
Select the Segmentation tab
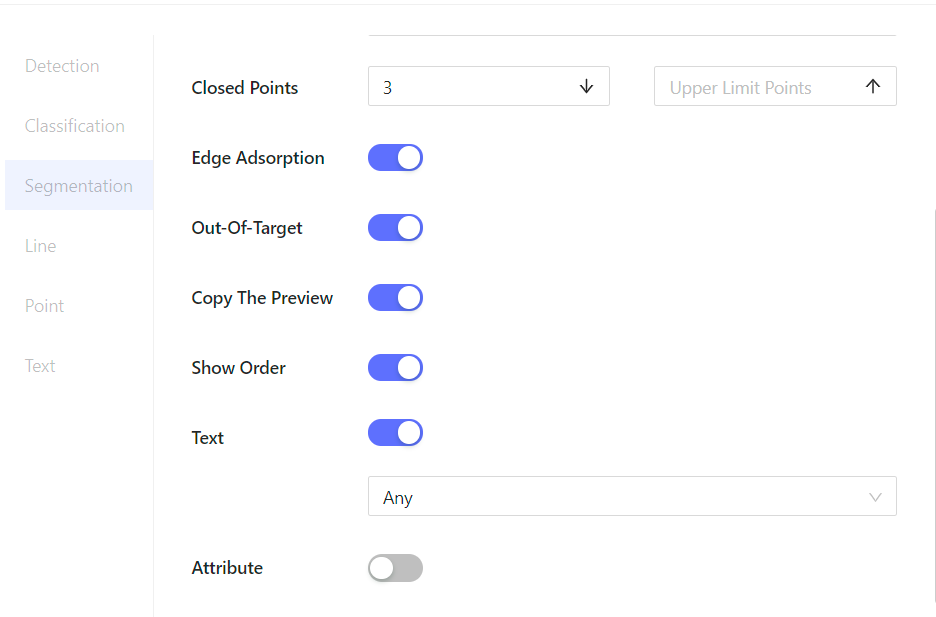click(79, 185)
